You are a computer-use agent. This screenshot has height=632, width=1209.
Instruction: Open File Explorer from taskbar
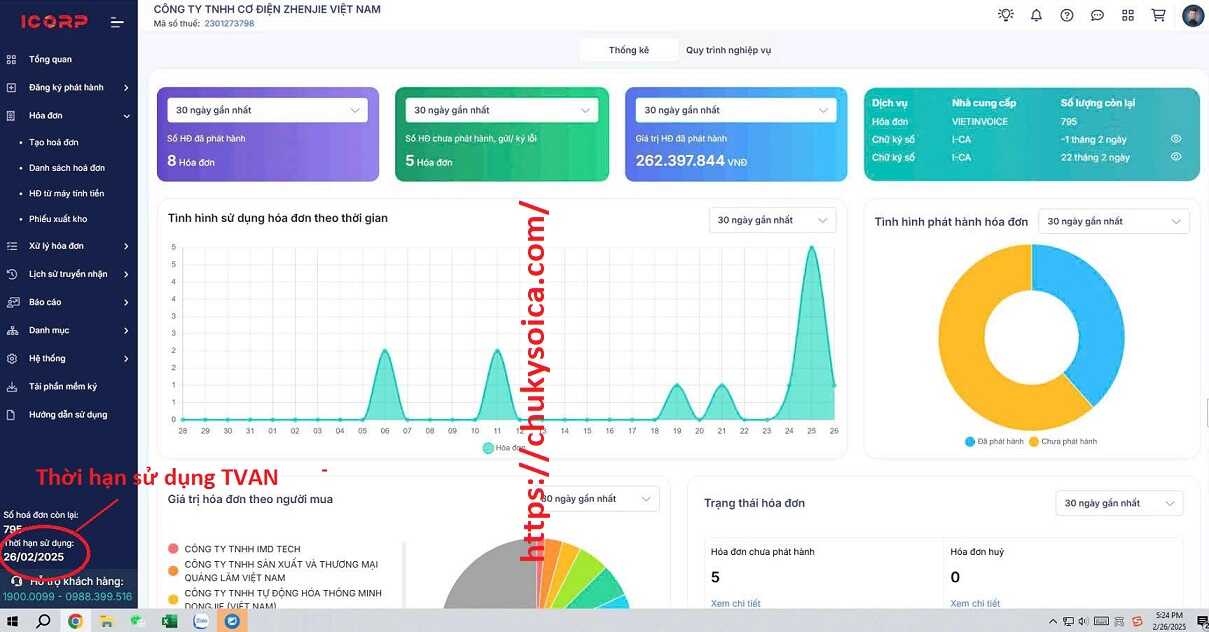106,621
